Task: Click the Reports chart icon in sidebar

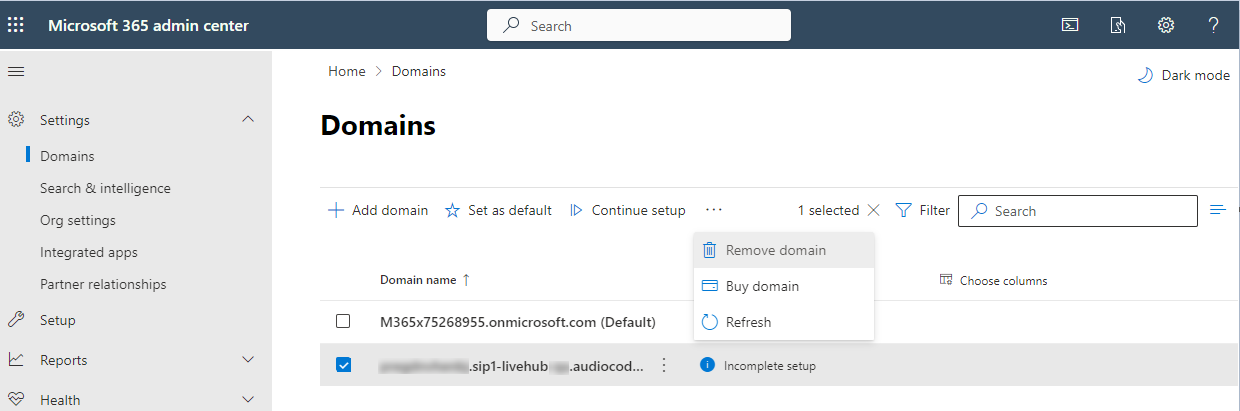Action: [x=16, y=360]
